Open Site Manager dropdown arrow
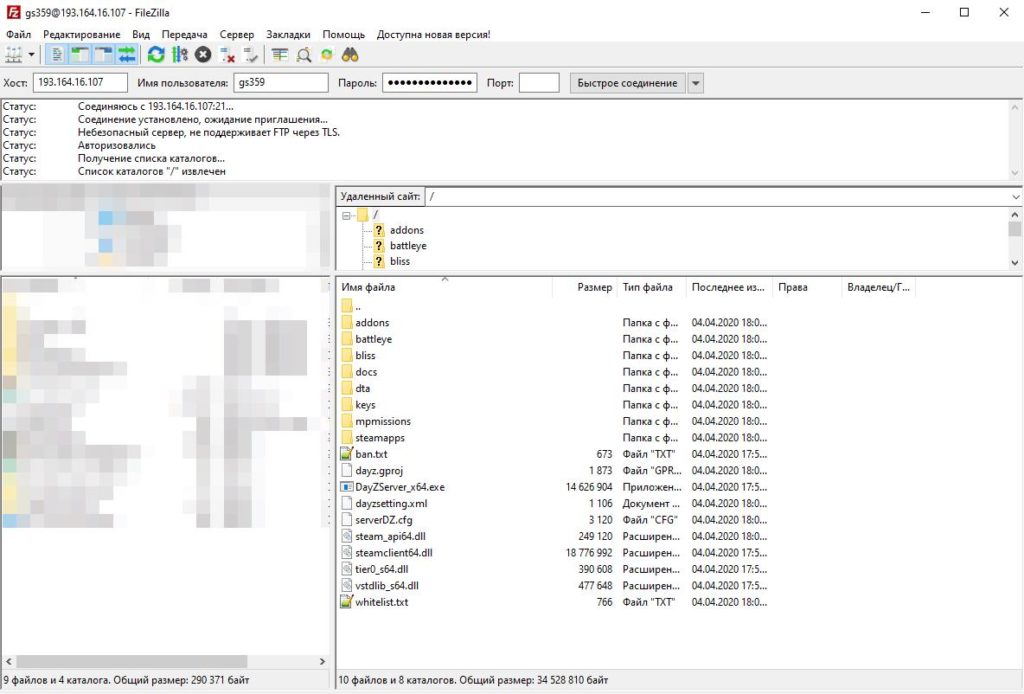This screenshot has width=1024, height=694. [32, 54]
